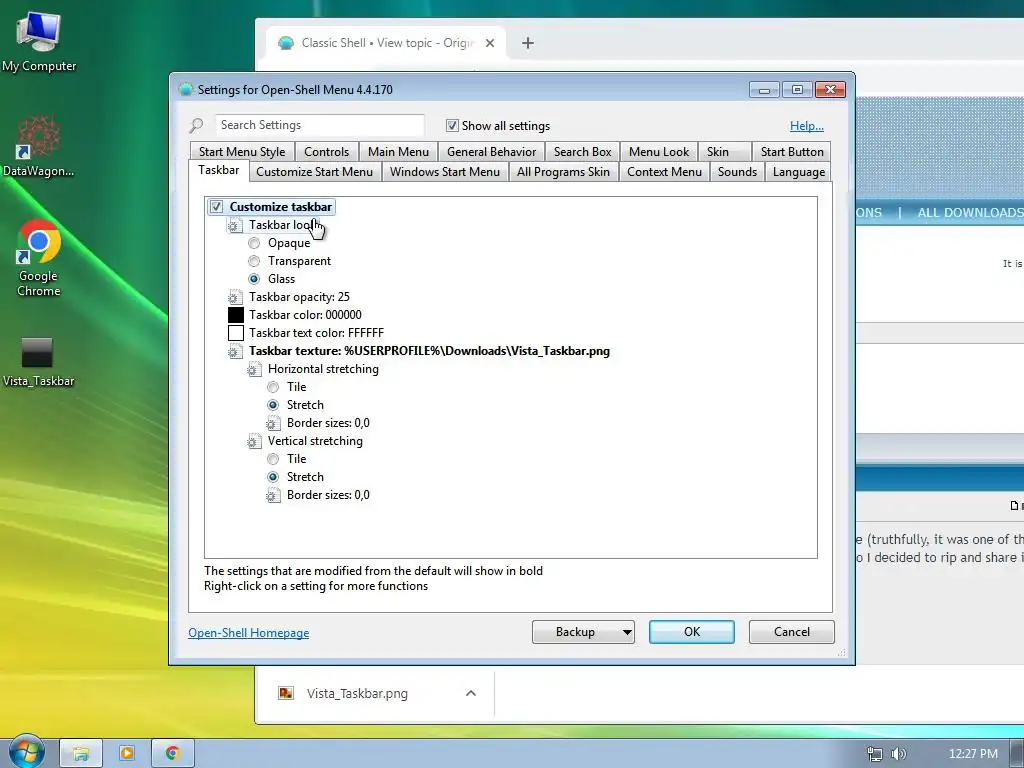Viewport: 1024px width, 768px height.
Task: Select the Glass taskbar look
Action: (254, 279)
